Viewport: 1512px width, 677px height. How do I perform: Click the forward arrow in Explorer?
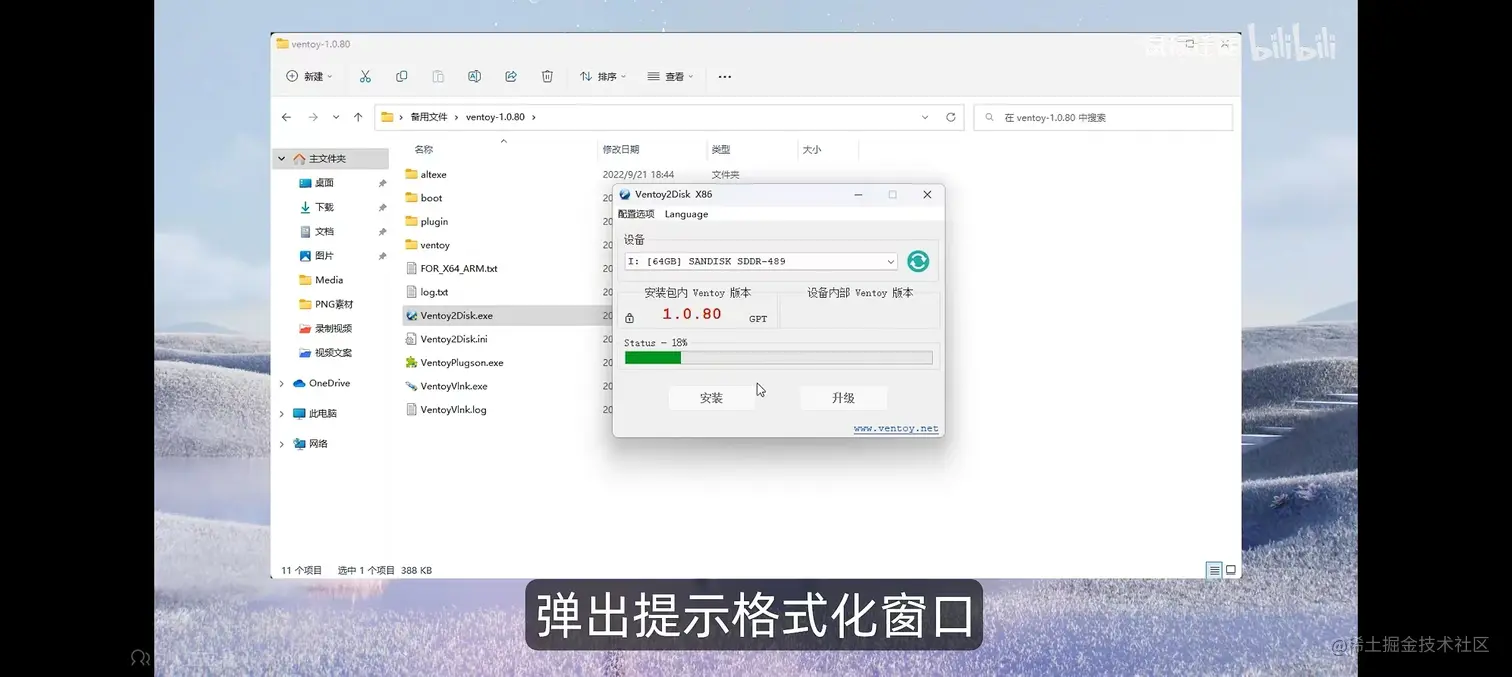[x=313, y=117]
